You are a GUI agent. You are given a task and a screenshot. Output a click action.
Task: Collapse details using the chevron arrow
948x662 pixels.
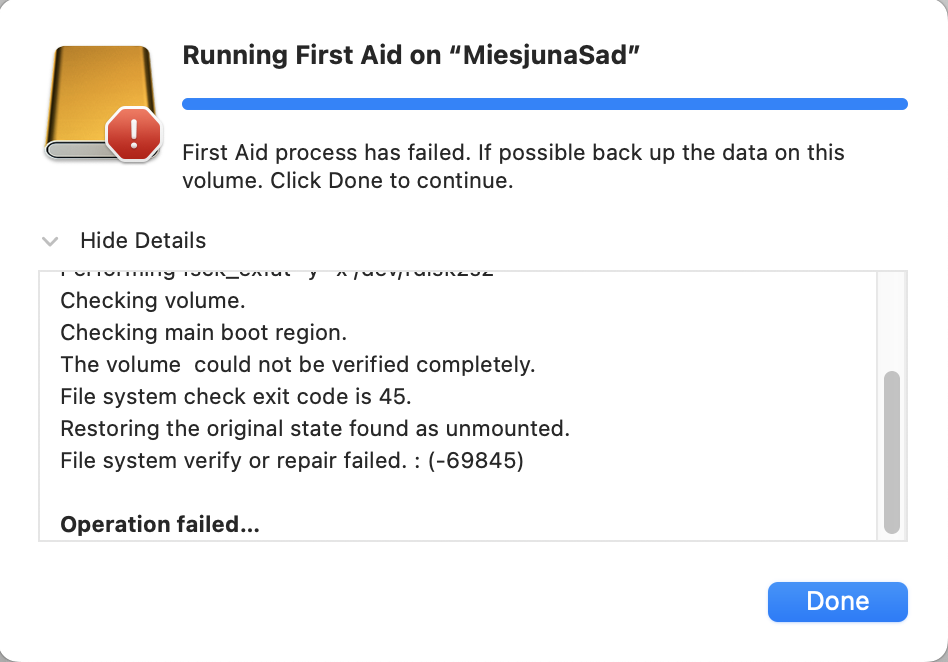click(49, 241)
